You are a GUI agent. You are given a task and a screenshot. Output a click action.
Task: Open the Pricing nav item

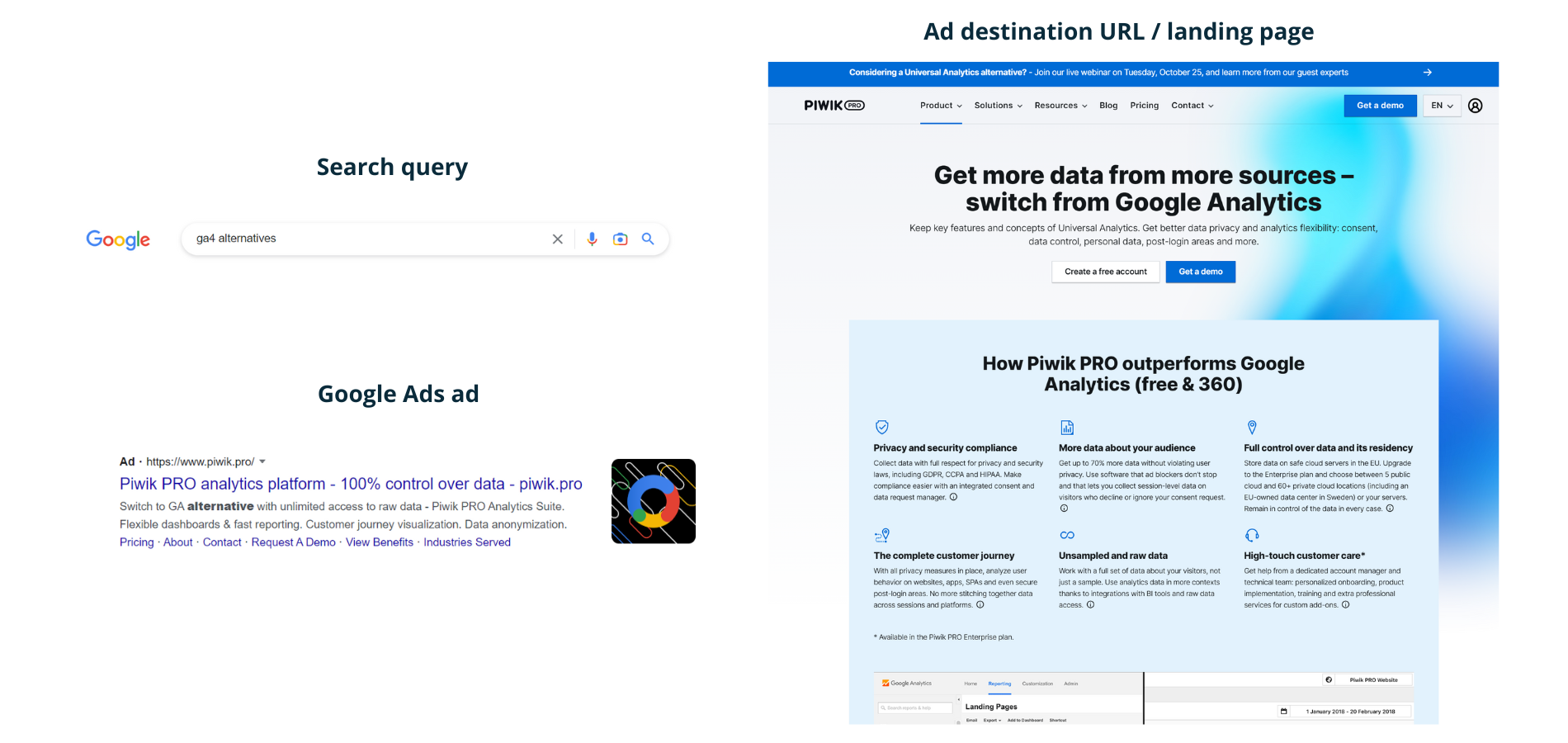coord(1145,106)
